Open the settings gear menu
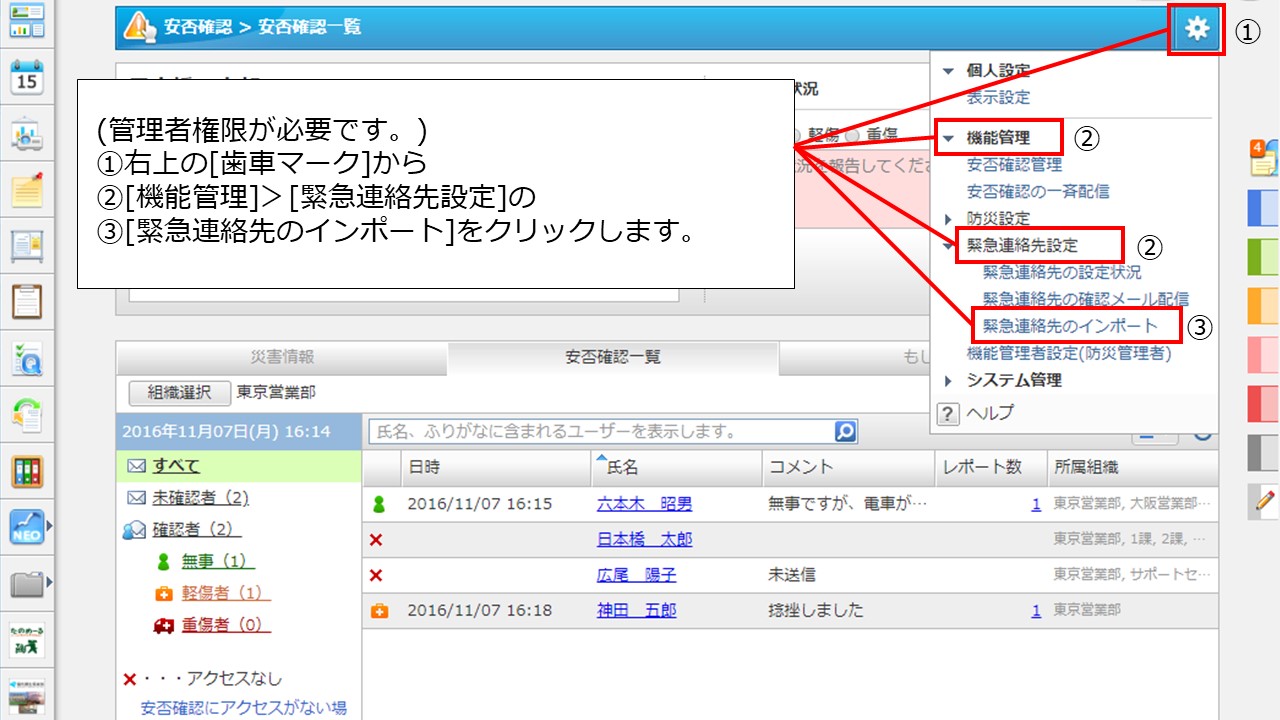Image resolution: width=1280 pixels, height=720 pixels. [x=1196, y=29]
